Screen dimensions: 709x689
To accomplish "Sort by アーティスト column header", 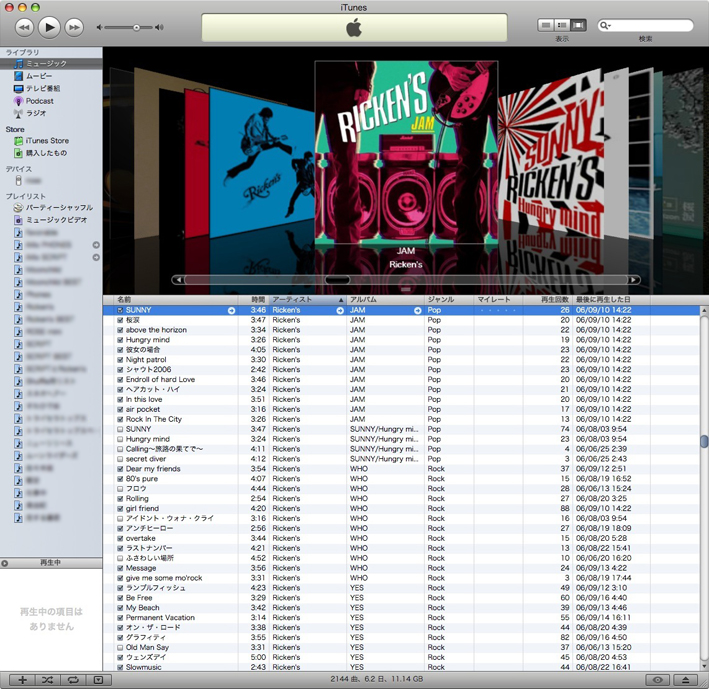I will (307, 299).
